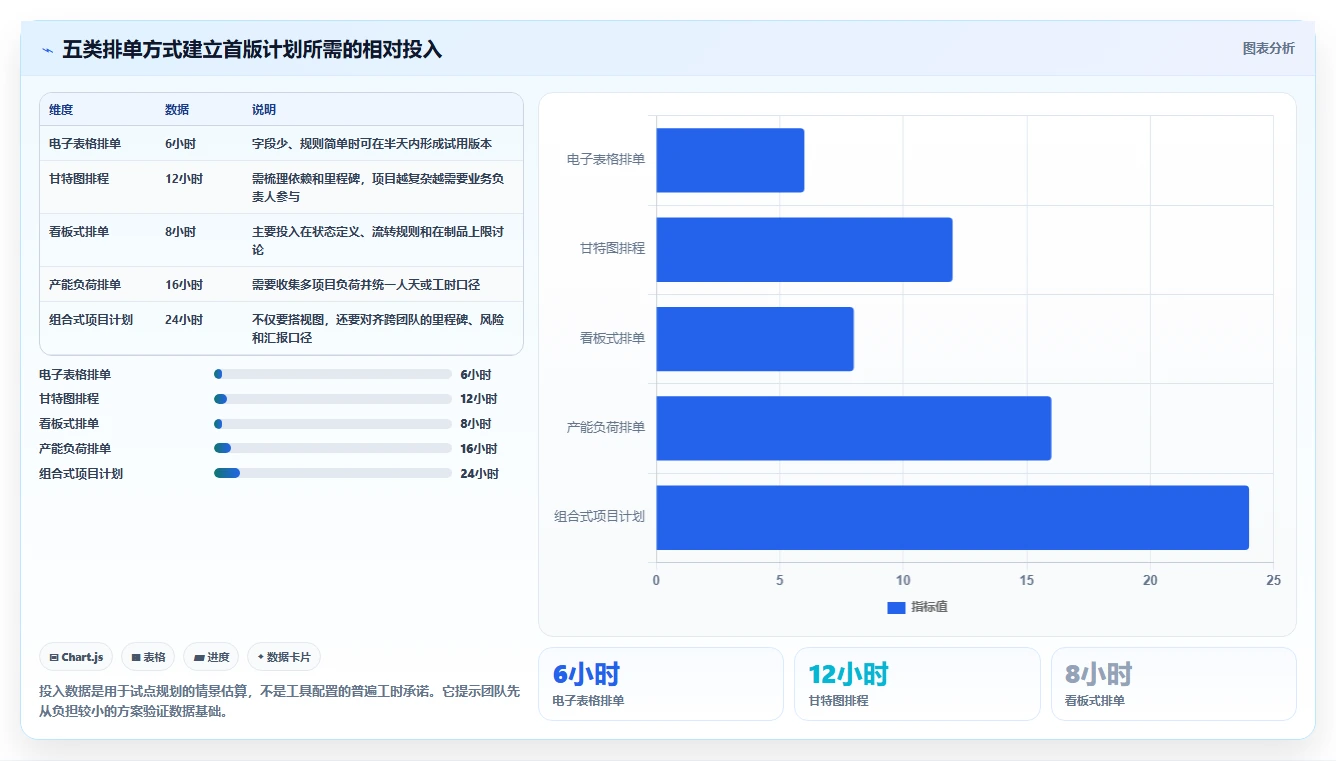This screenshot has height=761, width=1336.
Task: Click the 指标值 legend label
Action: [x=929, y=608]
